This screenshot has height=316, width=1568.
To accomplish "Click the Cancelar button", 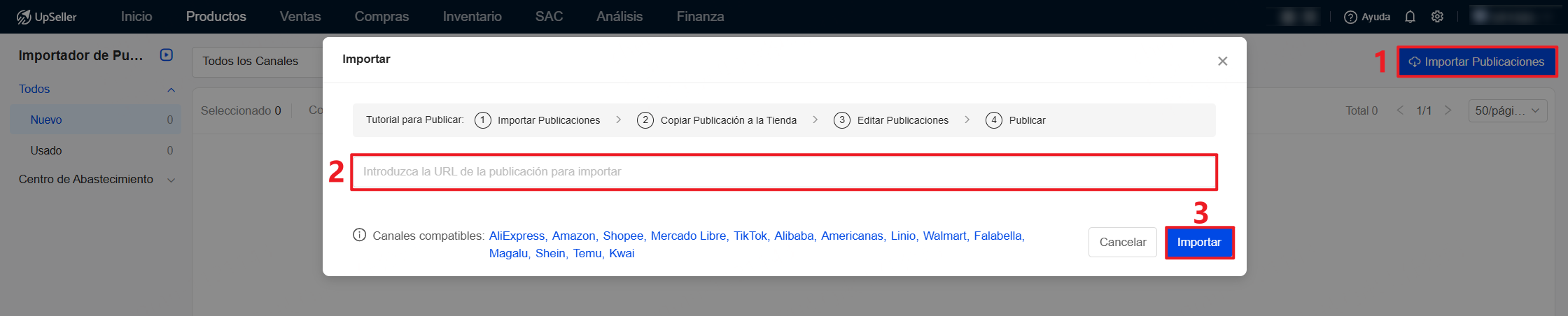I will tap(1123, 242).
